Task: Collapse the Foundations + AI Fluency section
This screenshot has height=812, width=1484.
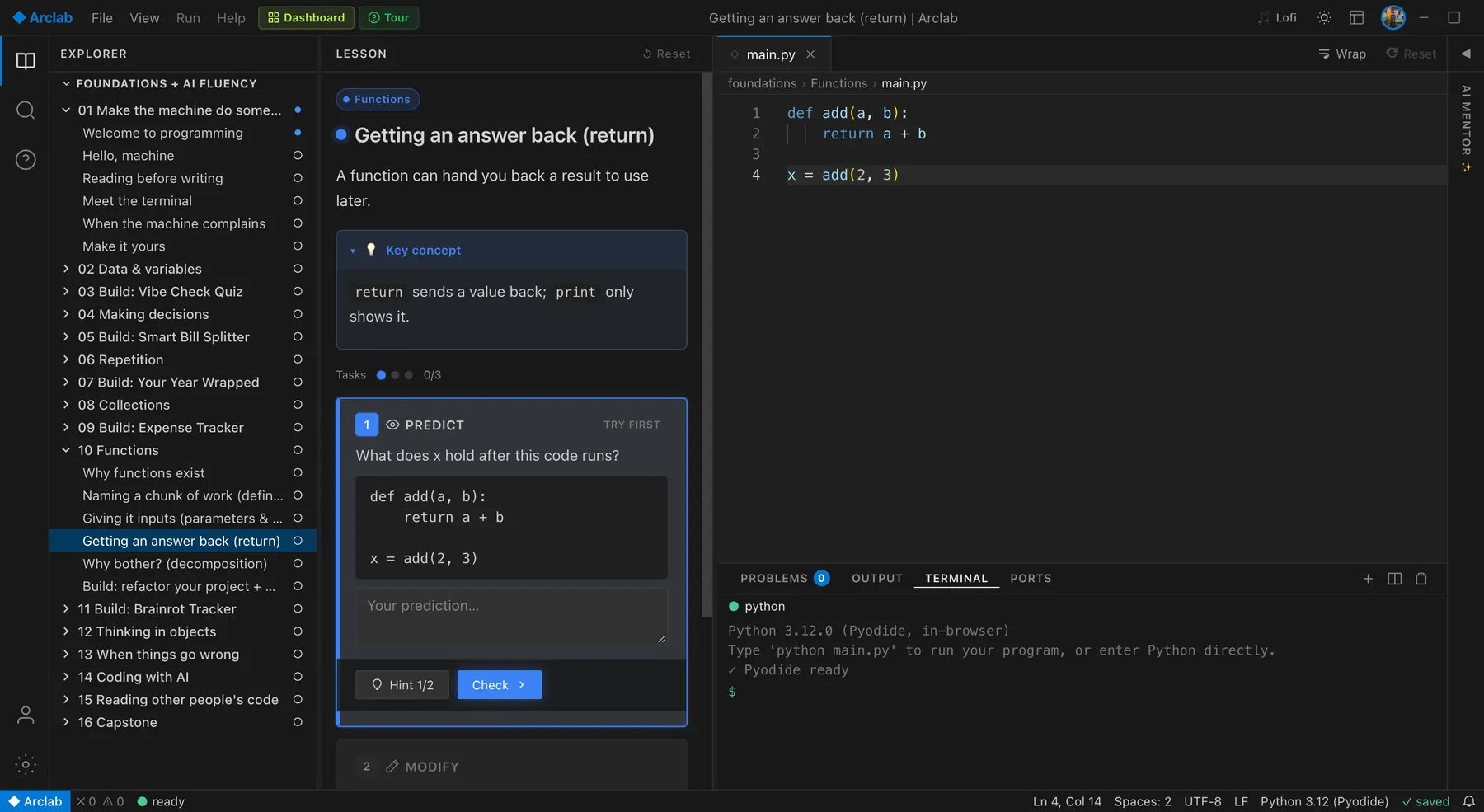Action: tap(67, 83)
